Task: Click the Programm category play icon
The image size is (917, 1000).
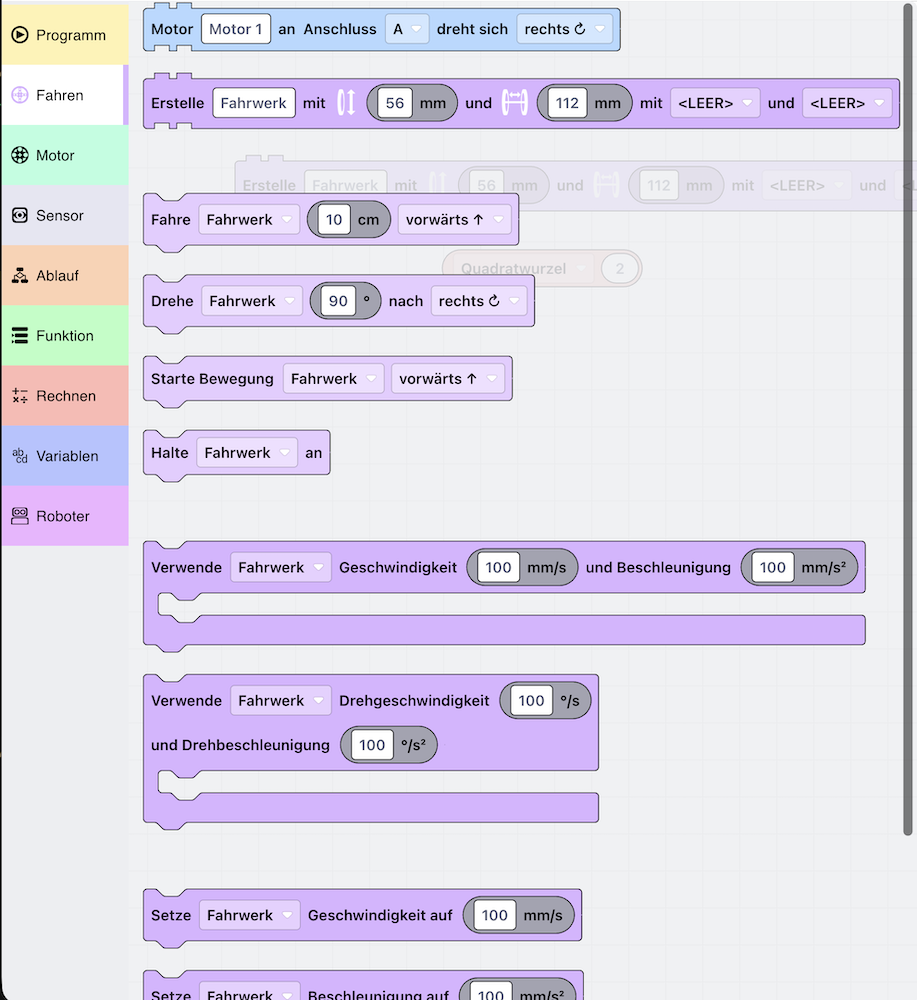Action: click(20, 35)
